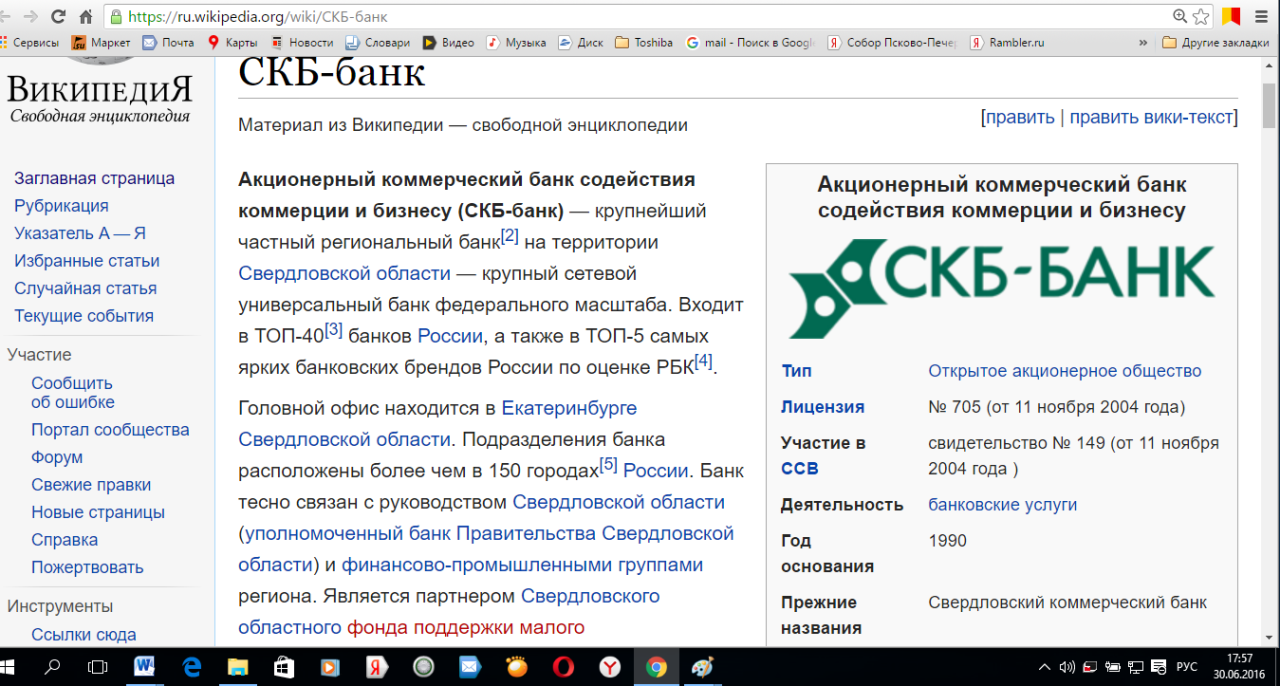Open Текущие события link
The image size is (1280, 686).
84,316
